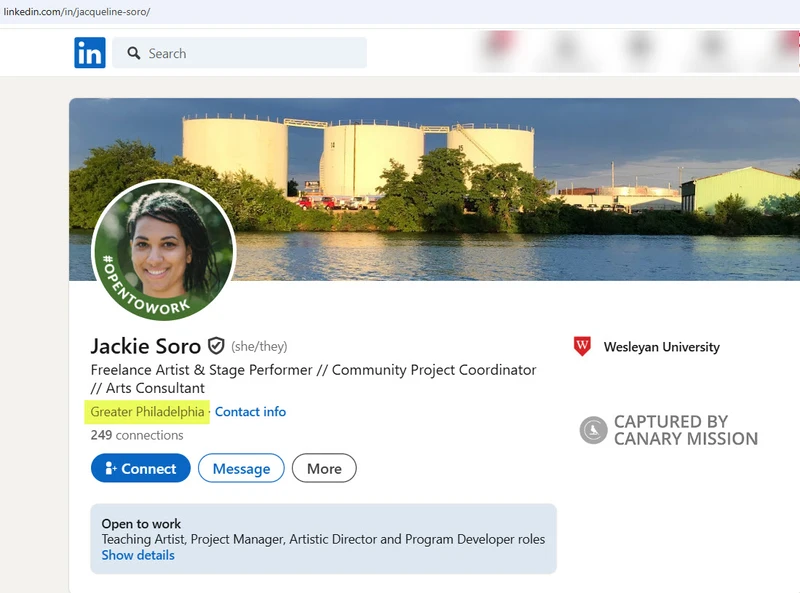The image size is (800, 593).
Task: Click the LinkedIn logo
Action: [x=88, y=53]
